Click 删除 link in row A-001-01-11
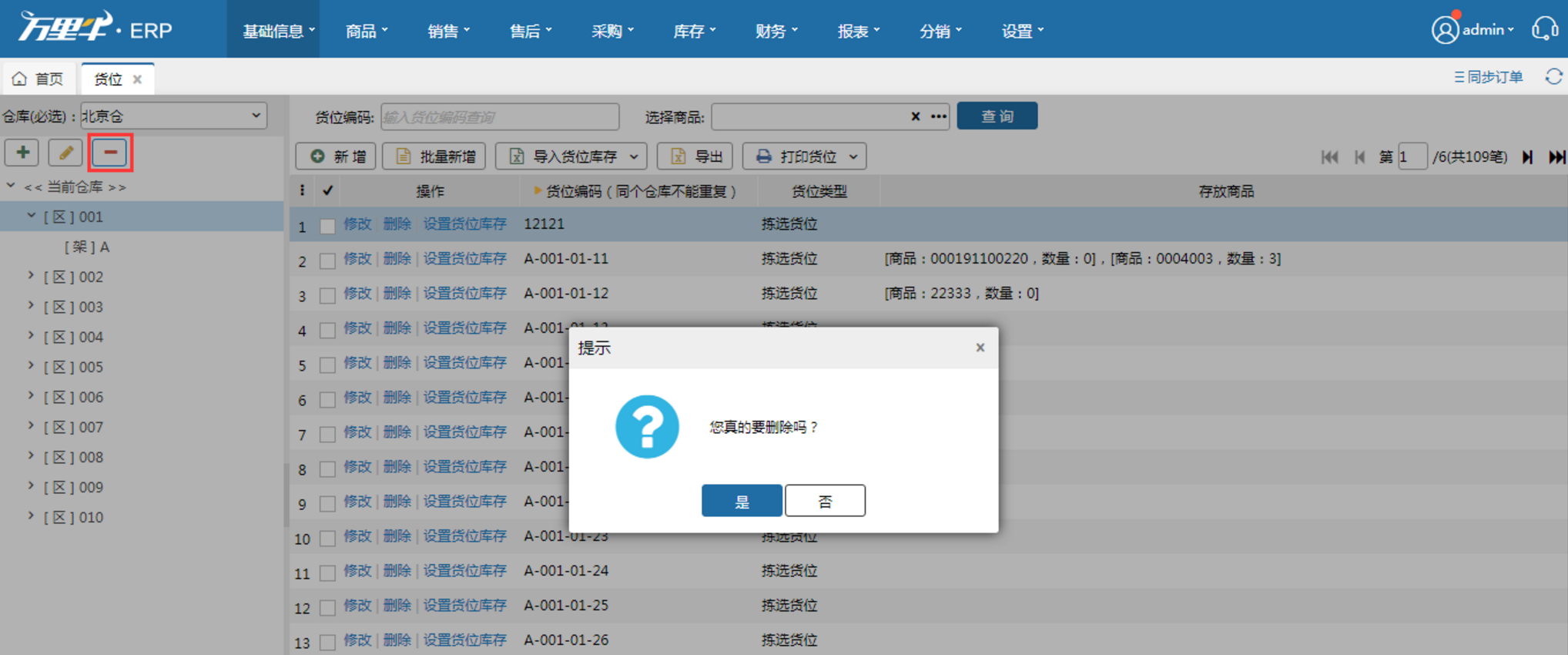This screenshot has height=655, width=1568. pyautogui.click(x=397, y=259)
